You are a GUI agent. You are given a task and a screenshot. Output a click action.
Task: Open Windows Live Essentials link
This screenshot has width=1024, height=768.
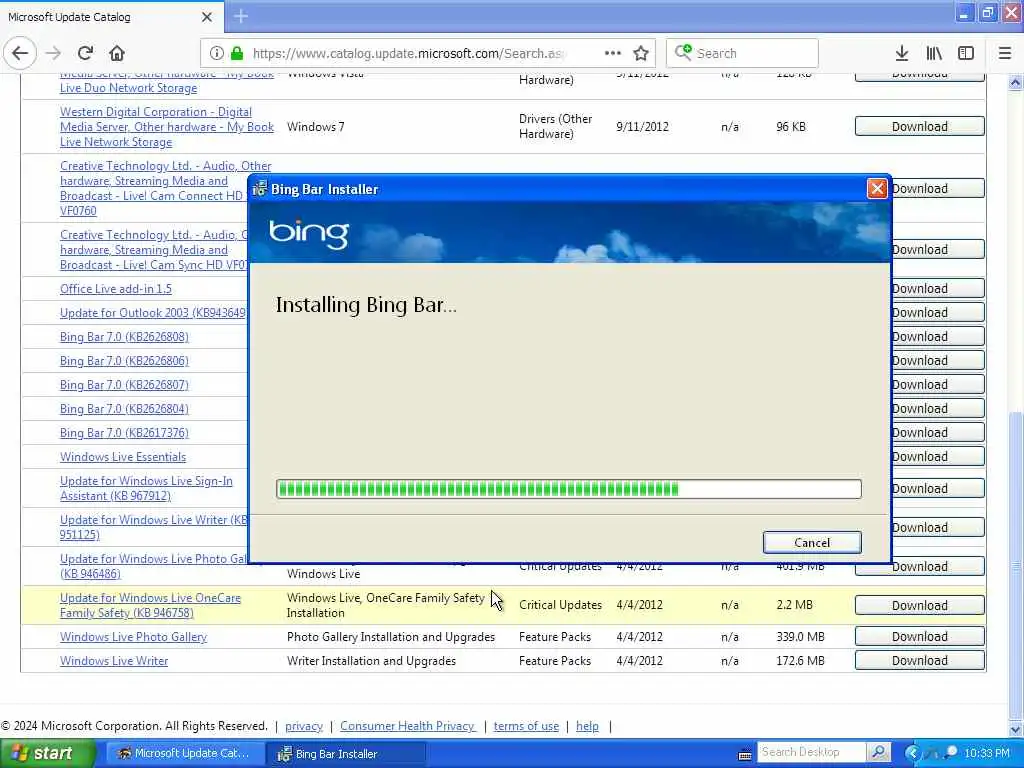123,457
